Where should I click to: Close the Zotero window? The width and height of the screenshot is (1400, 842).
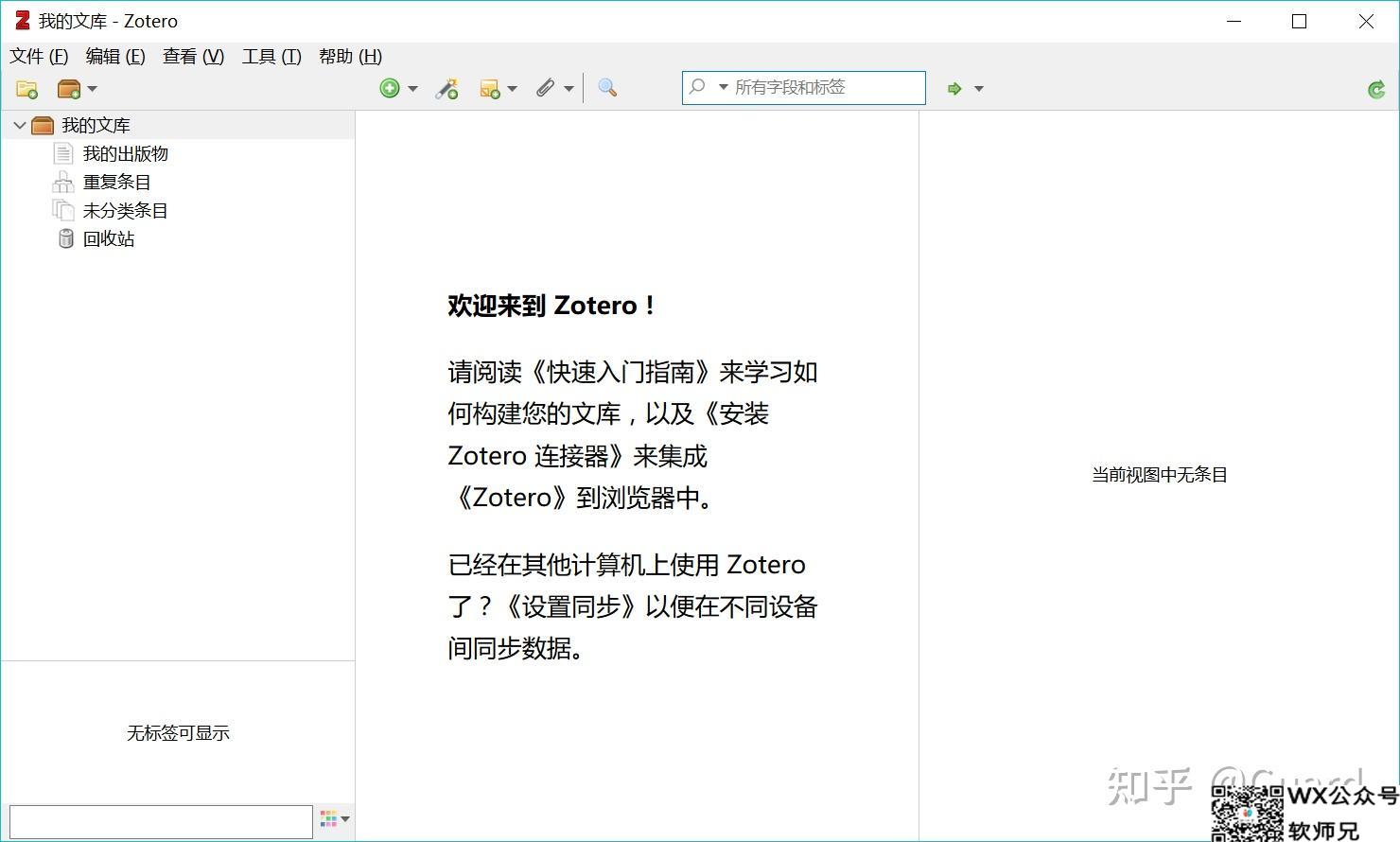point(1366,21)
